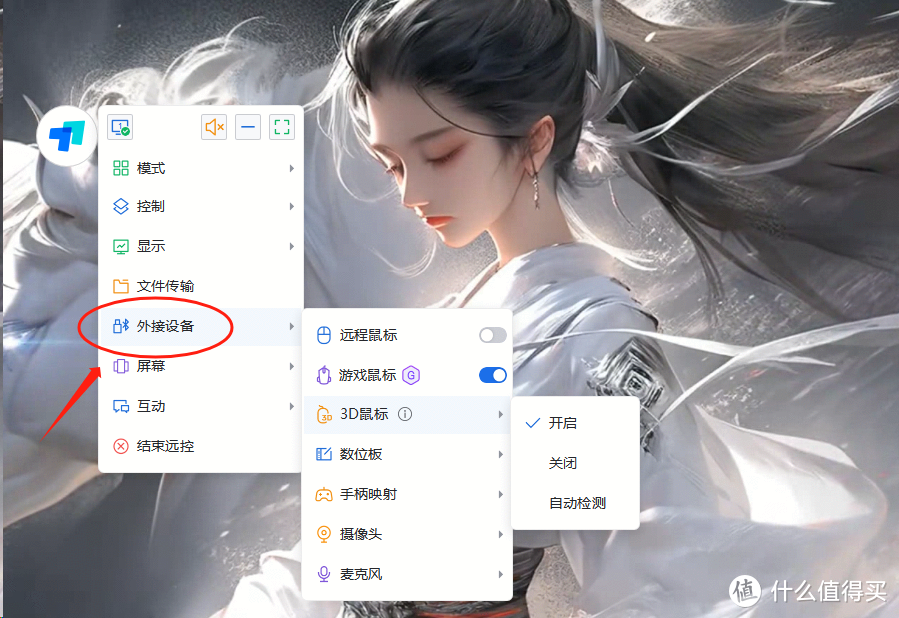Open the 显示 menu item

(x=201, y=247)
